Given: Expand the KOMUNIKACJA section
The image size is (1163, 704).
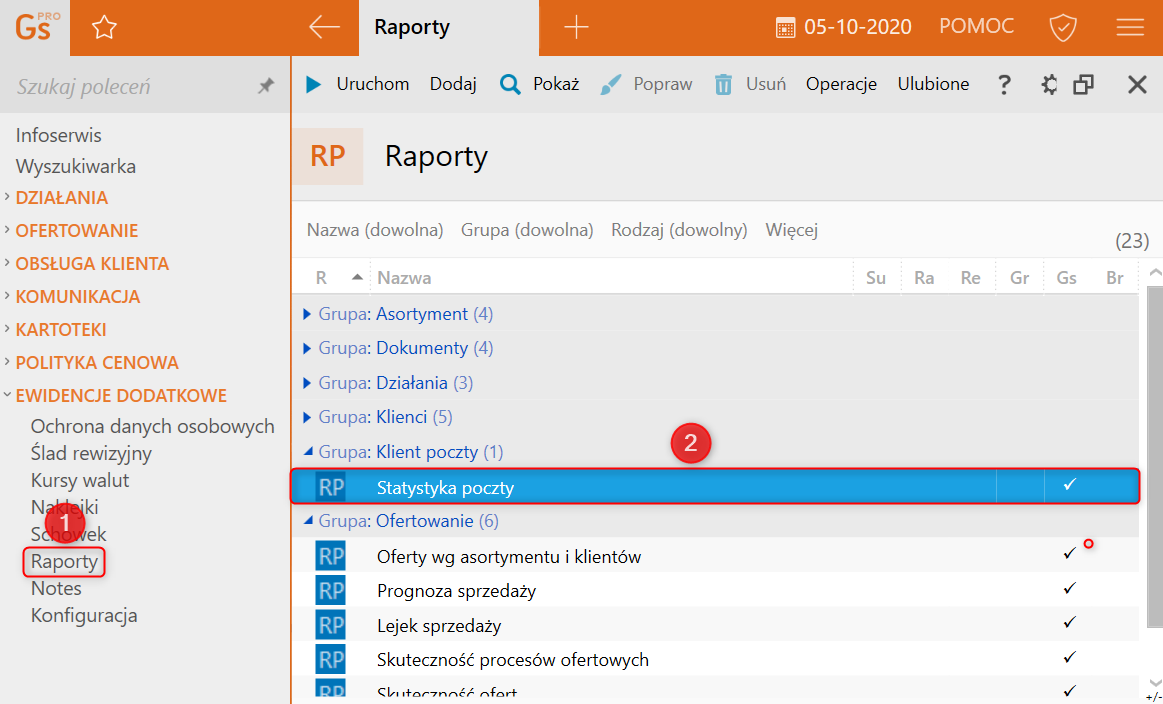Looking at the screenshot, I should point(7,295).
